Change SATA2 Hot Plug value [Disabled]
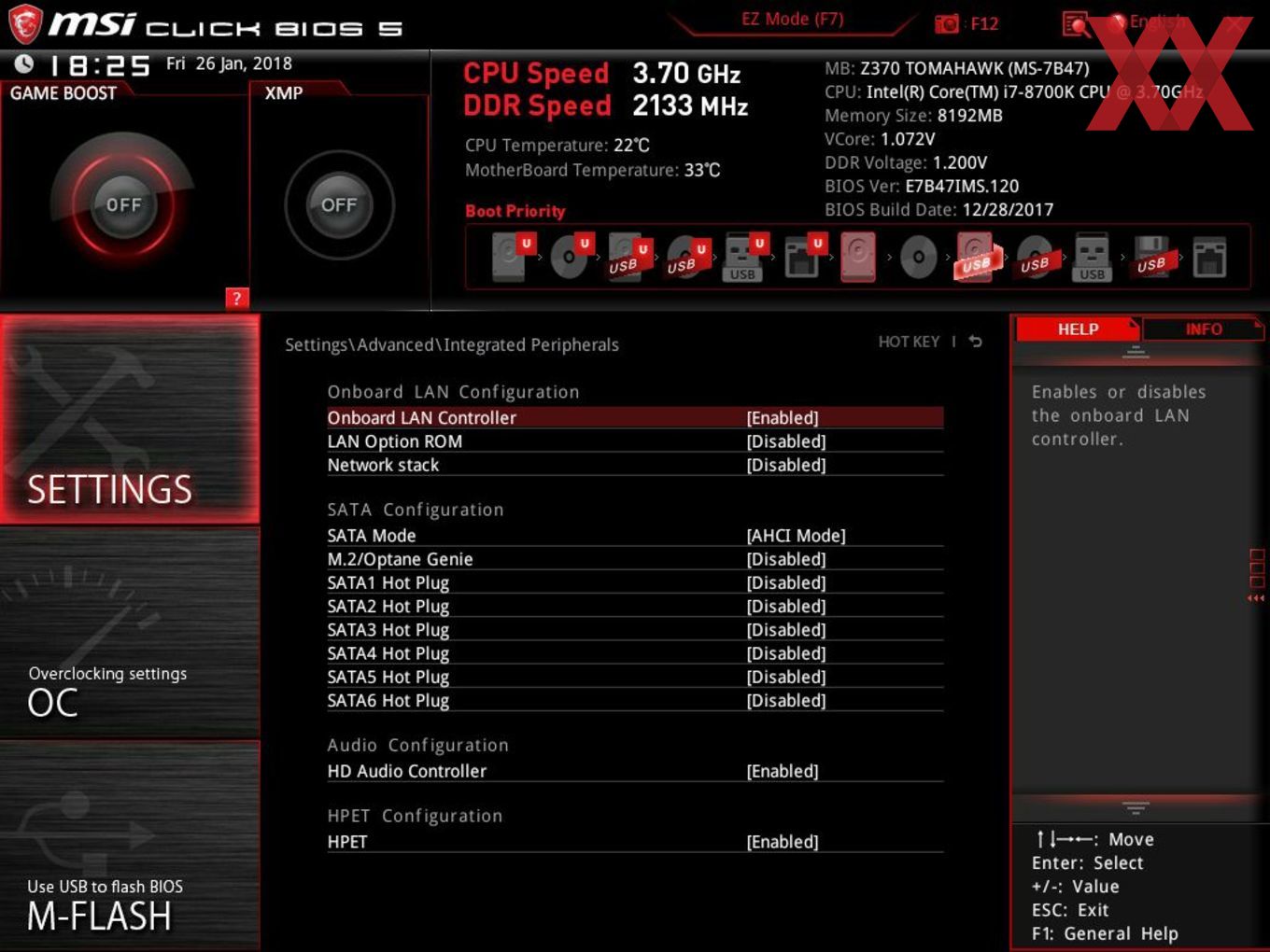1270x952 pixels. 786,606
